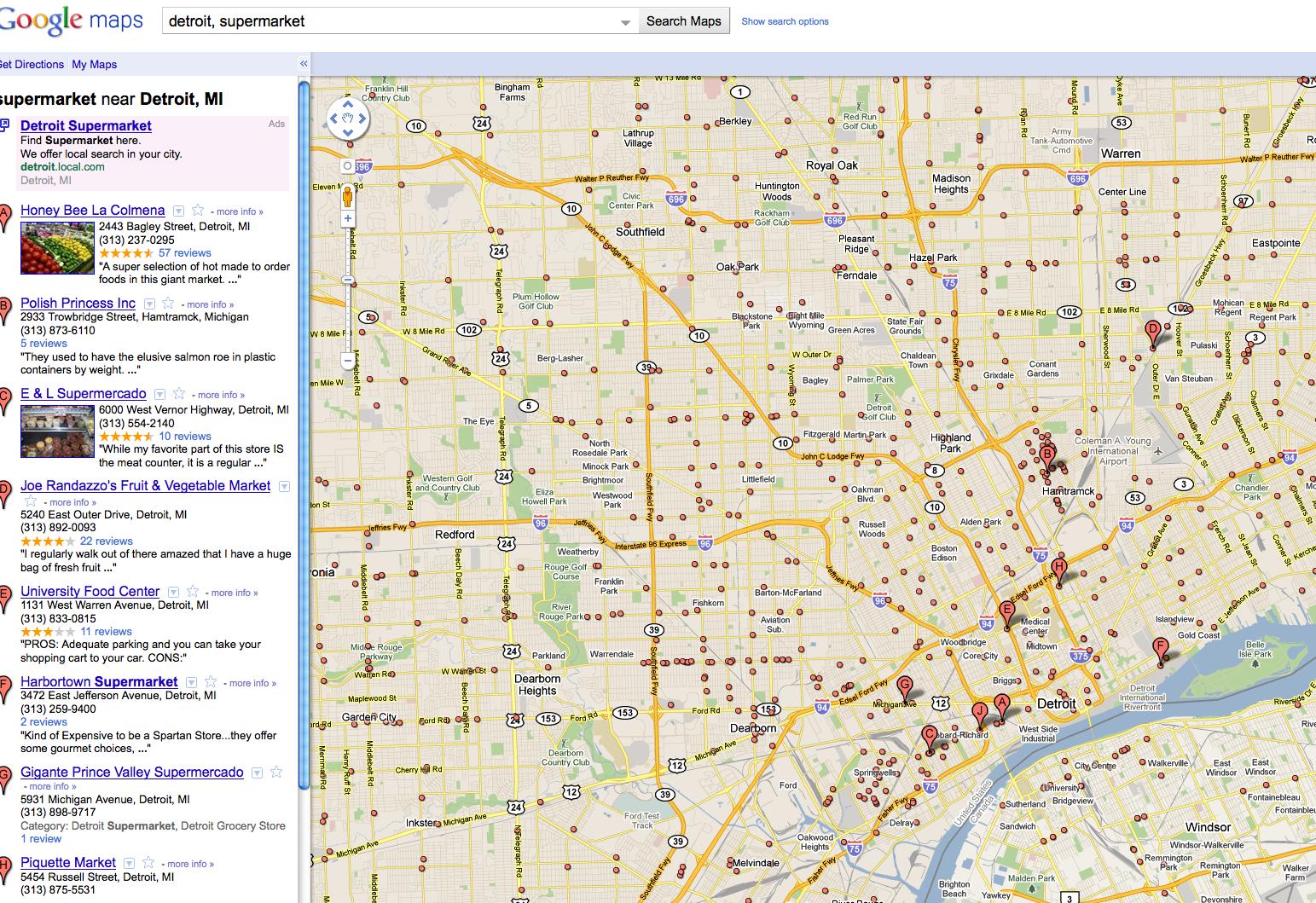Star the Polish Princess Inc listing
This screenshot has height=903, width=1316.
tap(168, 304)
